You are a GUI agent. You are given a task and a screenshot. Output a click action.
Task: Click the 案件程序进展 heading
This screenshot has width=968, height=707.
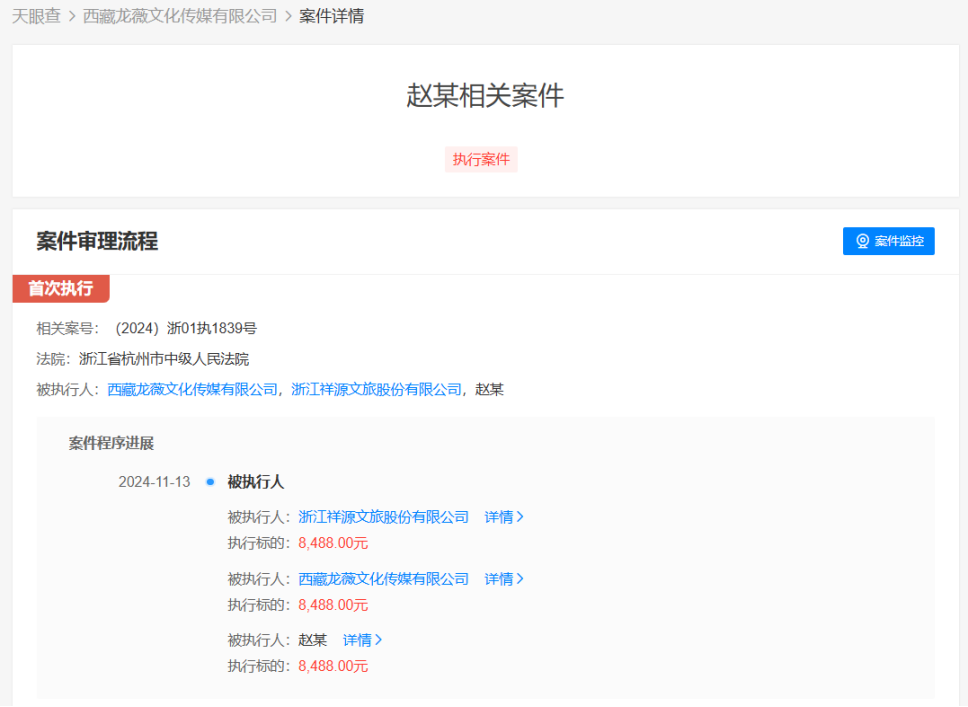111,443
